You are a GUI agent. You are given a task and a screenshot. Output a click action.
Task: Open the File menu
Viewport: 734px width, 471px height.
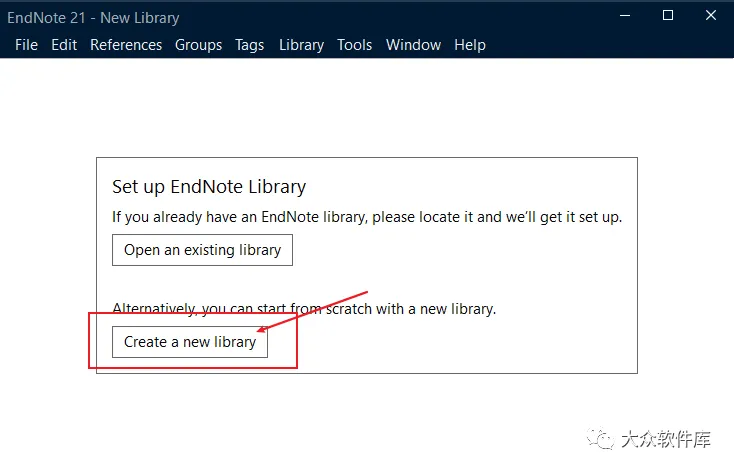pos(26,45)
